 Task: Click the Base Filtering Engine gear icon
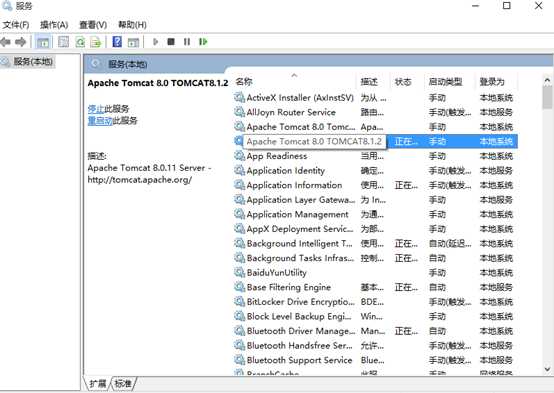click(240, 287)
